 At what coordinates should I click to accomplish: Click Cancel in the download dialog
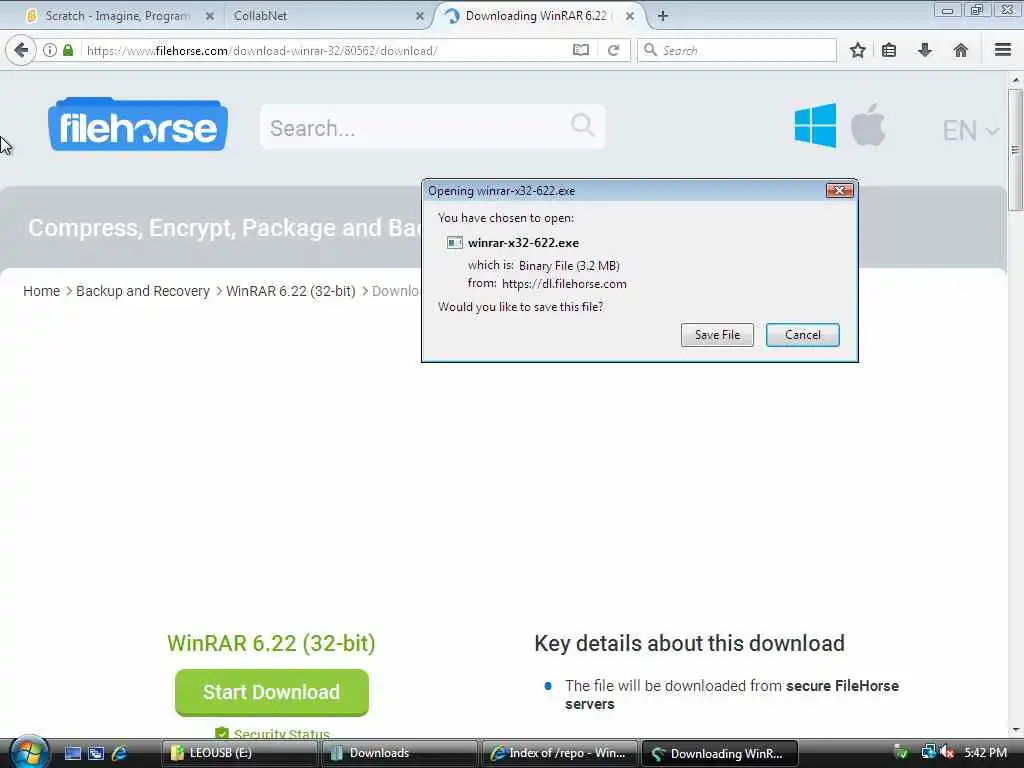pyautogui.click(x=803, y=335)
